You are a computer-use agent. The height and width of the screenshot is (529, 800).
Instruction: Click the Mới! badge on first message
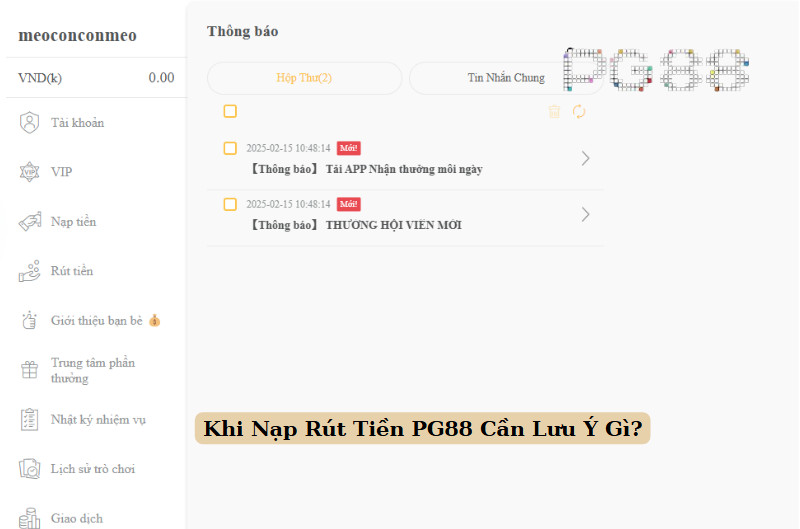(348, 148)
